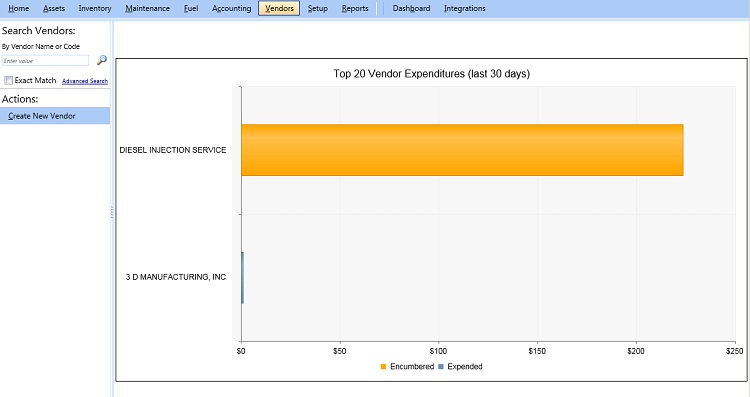Click the orange Encumbered legend swatch
750x397 pixels.
click(x=383, y=367)
